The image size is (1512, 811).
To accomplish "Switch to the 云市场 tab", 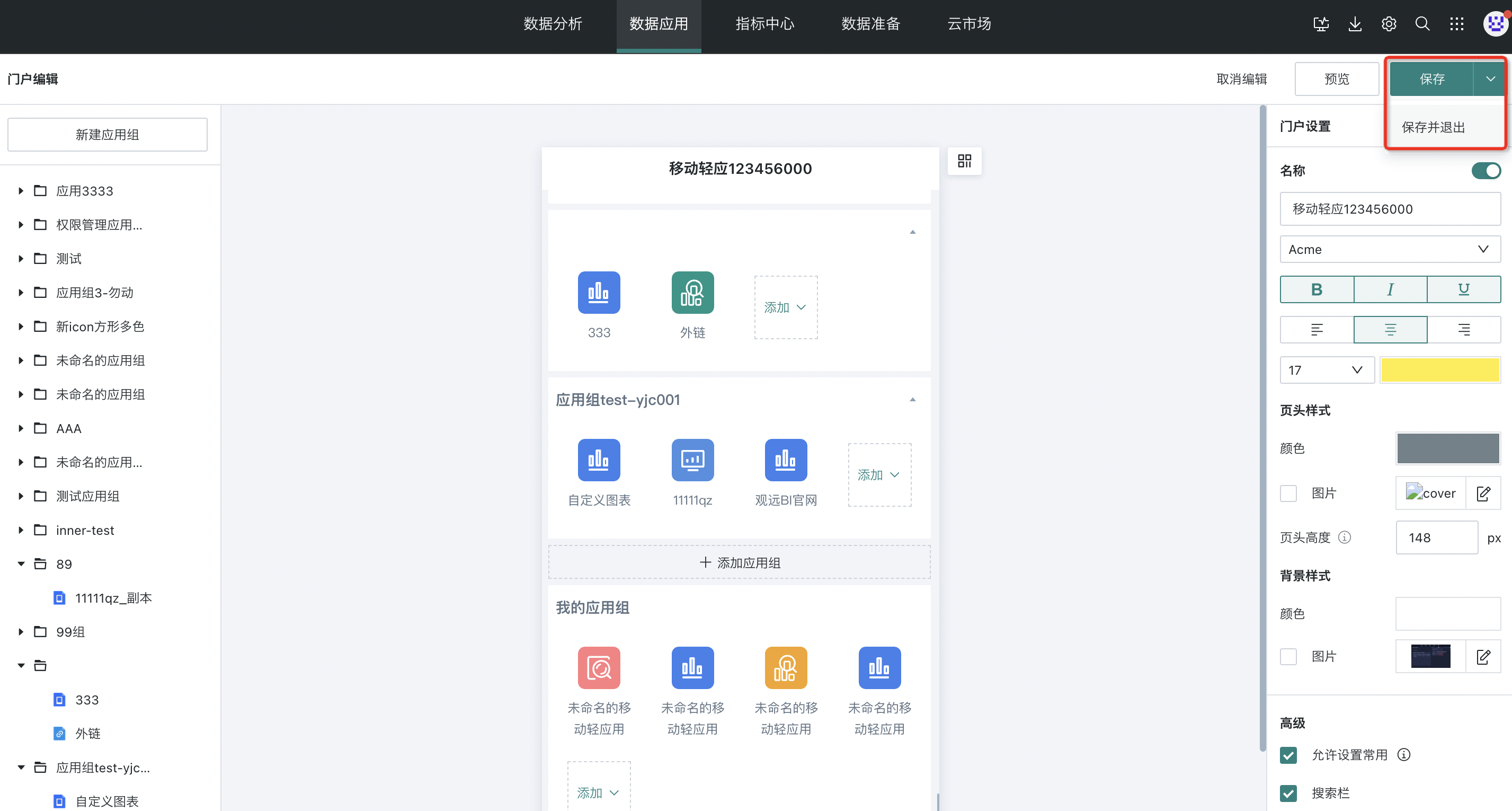I will coord(969,24).
